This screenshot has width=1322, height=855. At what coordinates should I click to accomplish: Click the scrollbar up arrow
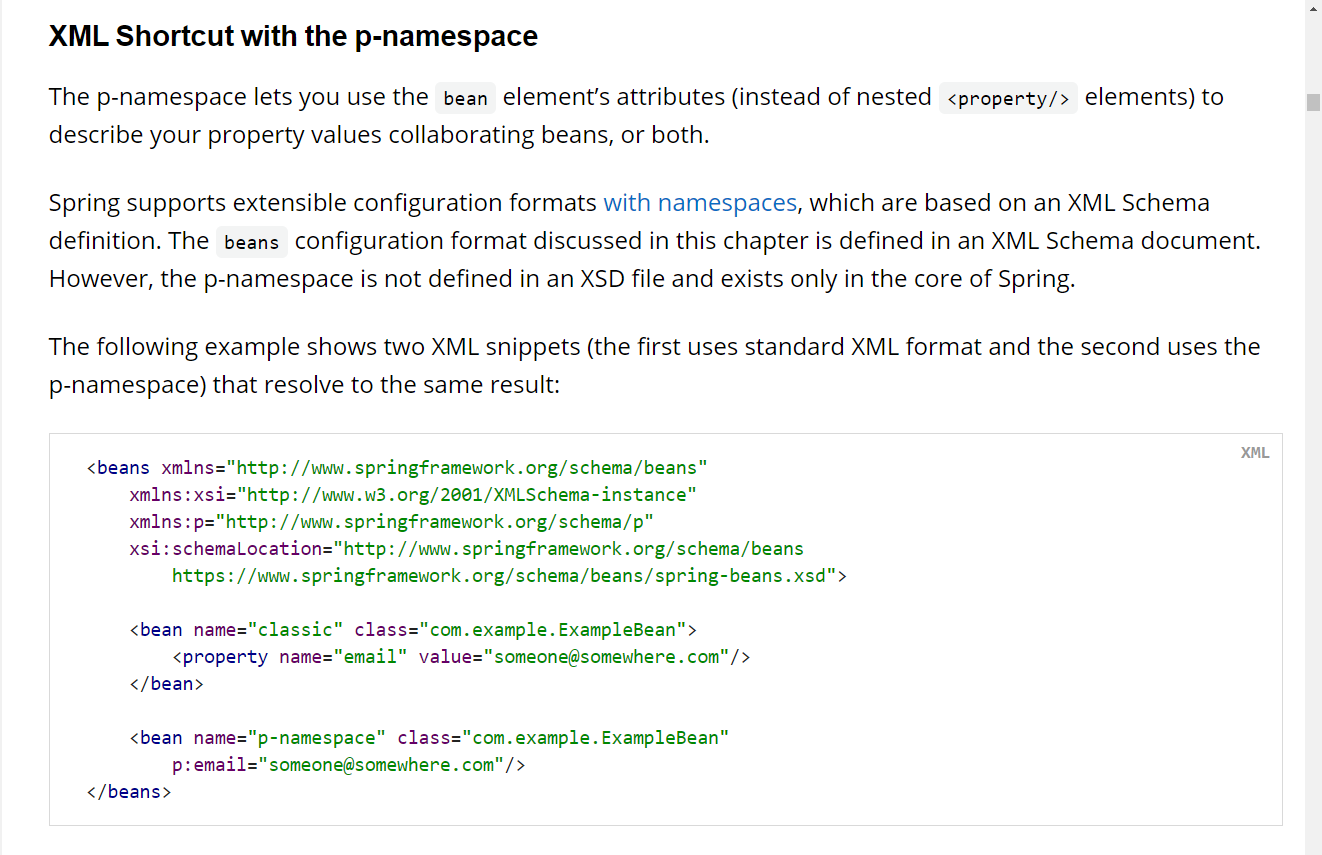pos(1313,8)
